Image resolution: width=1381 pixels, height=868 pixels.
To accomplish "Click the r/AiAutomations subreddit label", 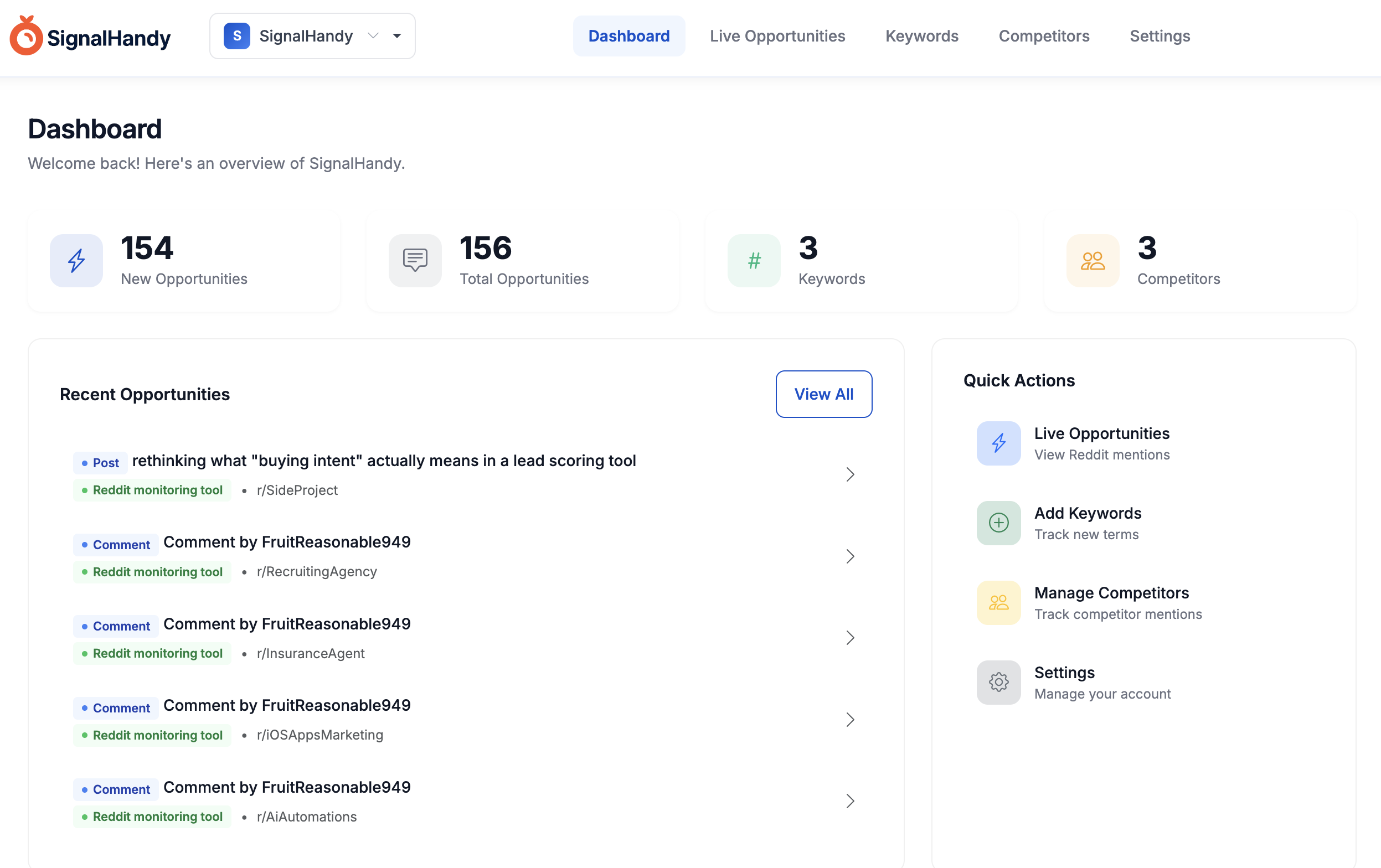I will (307, 817).
